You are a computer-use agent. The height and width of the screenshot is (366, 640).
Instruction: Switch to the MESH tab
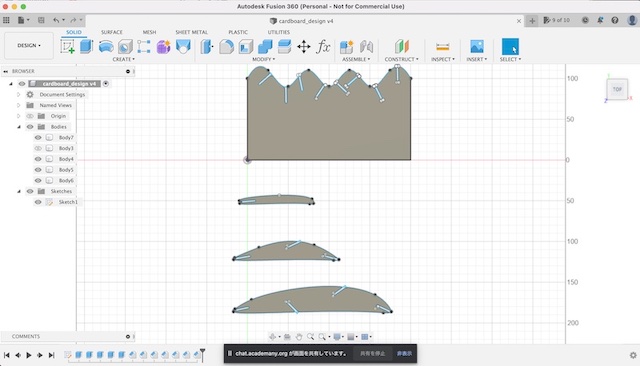pos(149,32)
